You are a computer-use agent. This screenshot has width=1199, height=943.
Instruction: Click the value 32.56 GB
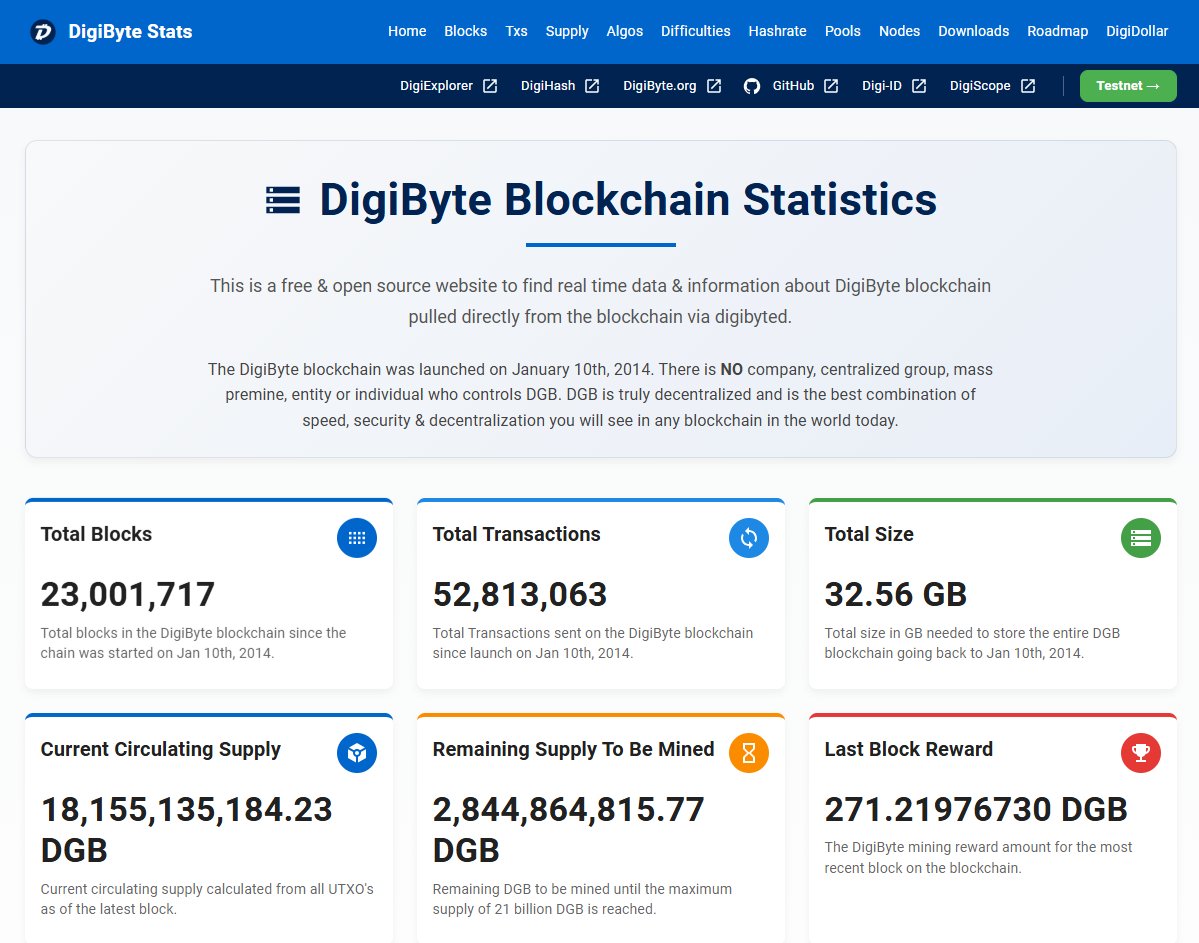[895, 594]
